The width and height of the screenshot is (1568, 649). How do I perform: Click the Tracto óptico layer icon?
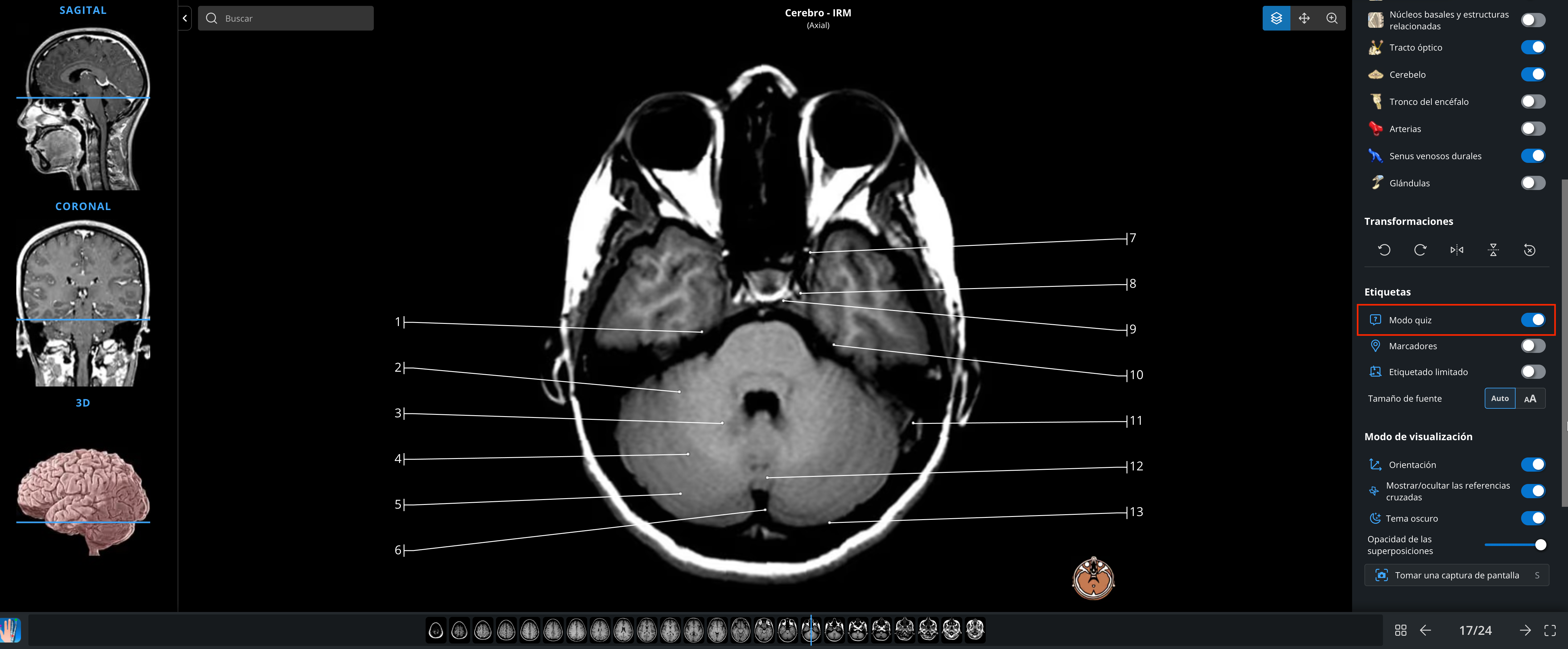[1376, 47]
